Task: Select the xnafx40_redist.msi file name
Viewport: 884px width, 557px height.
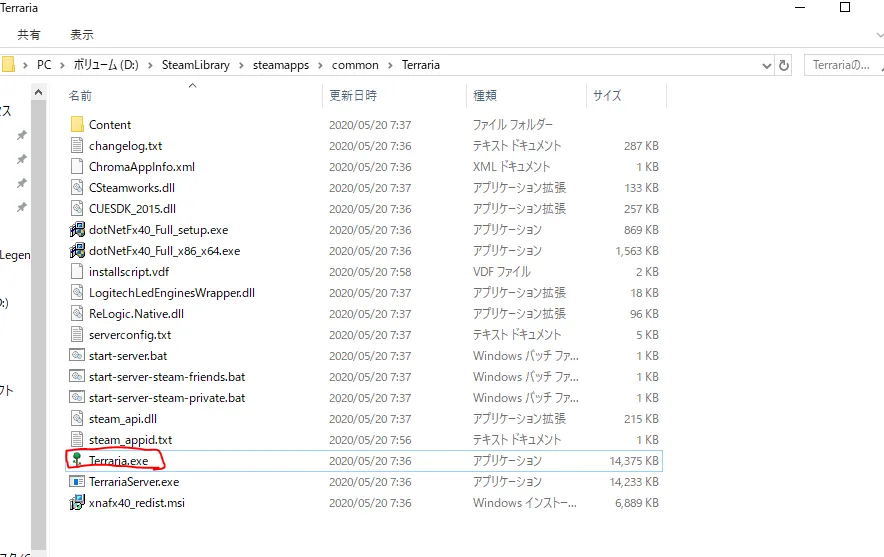Action: (137, 502)
